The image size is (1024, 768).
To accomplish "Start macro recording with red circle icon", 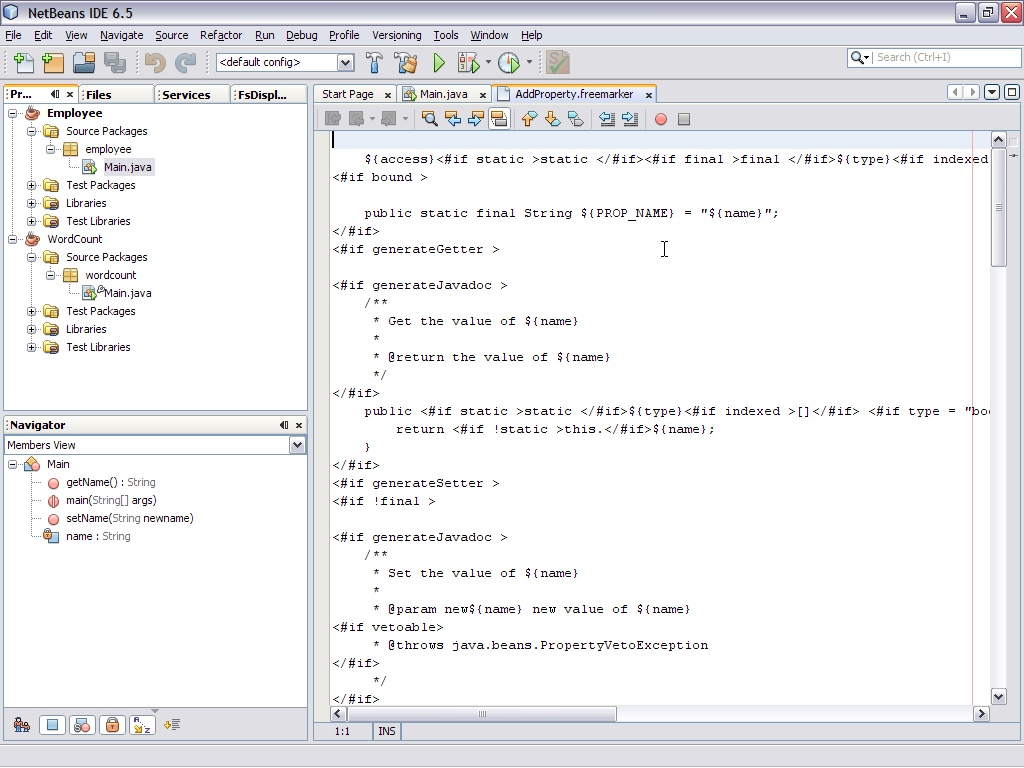I will click(x=661, y=119).
